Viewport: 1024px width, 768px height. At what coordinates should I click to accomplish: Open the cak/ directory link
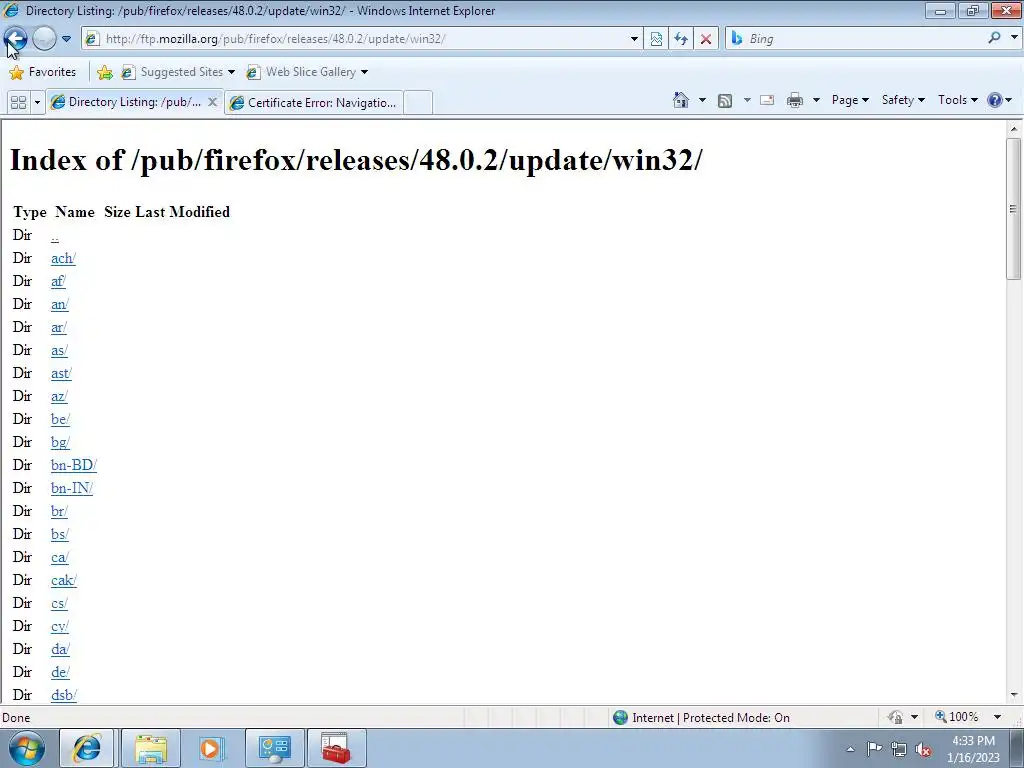64,580
